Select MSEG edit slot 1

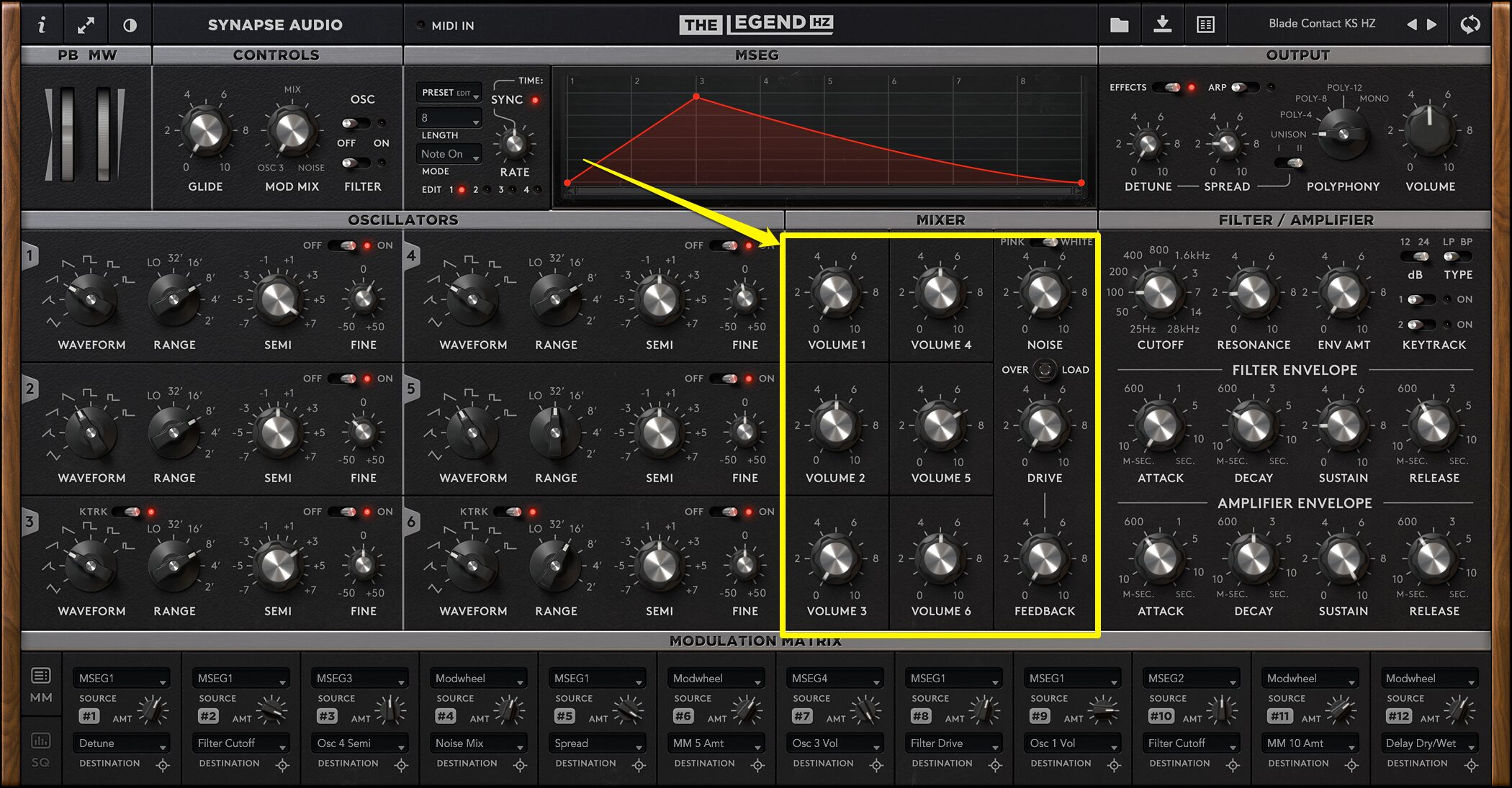(x=462, y=190)
